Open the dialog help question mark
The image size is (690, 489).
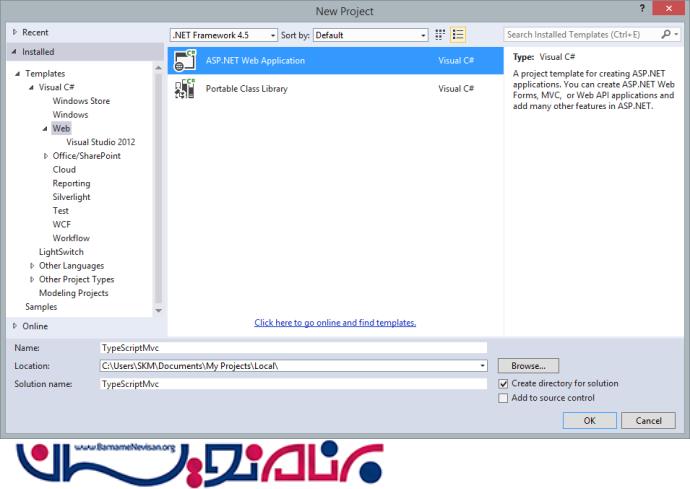point(642,8)
